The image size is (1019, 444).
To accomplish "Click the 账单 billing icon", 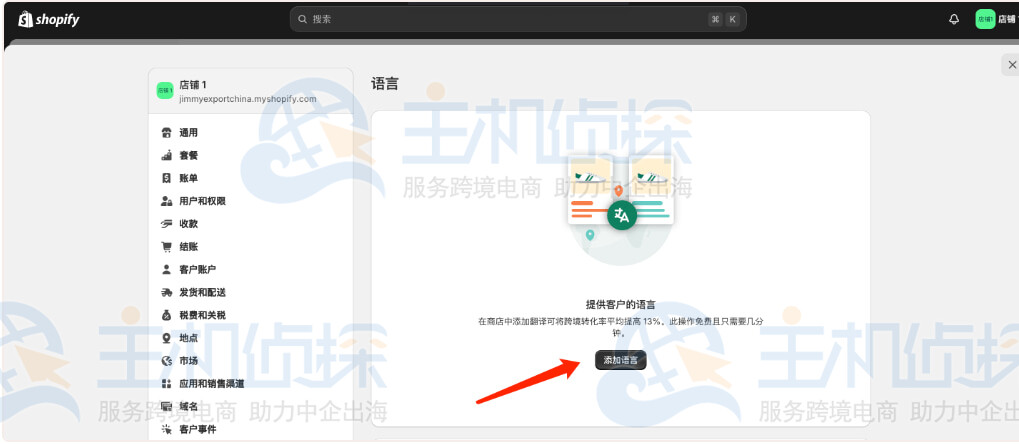I will [x=166, y=178].
